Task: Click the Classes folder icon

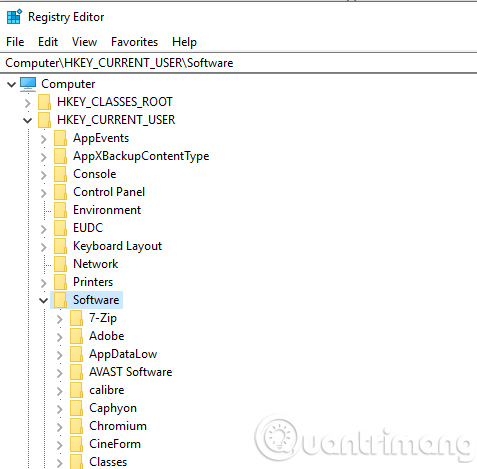Action: coord(76,462)
